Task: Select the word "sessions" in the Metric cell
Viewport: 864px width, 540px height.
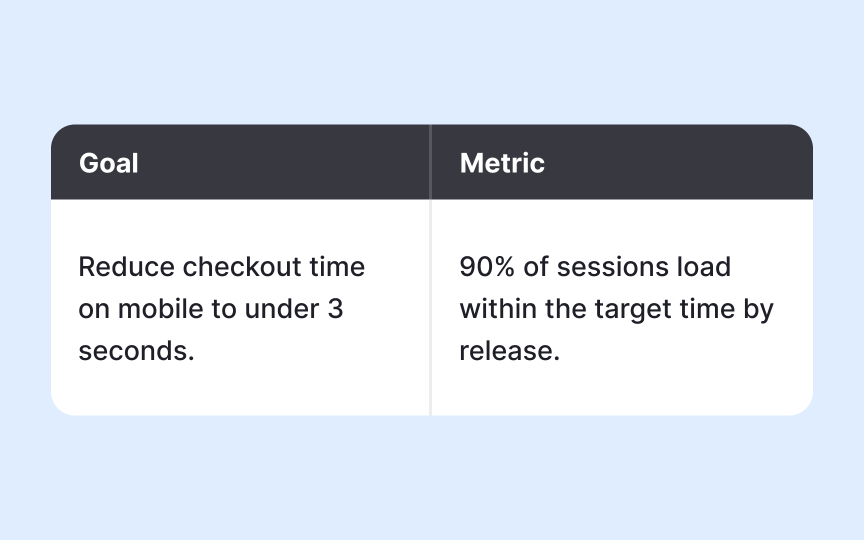Action: 602,268
